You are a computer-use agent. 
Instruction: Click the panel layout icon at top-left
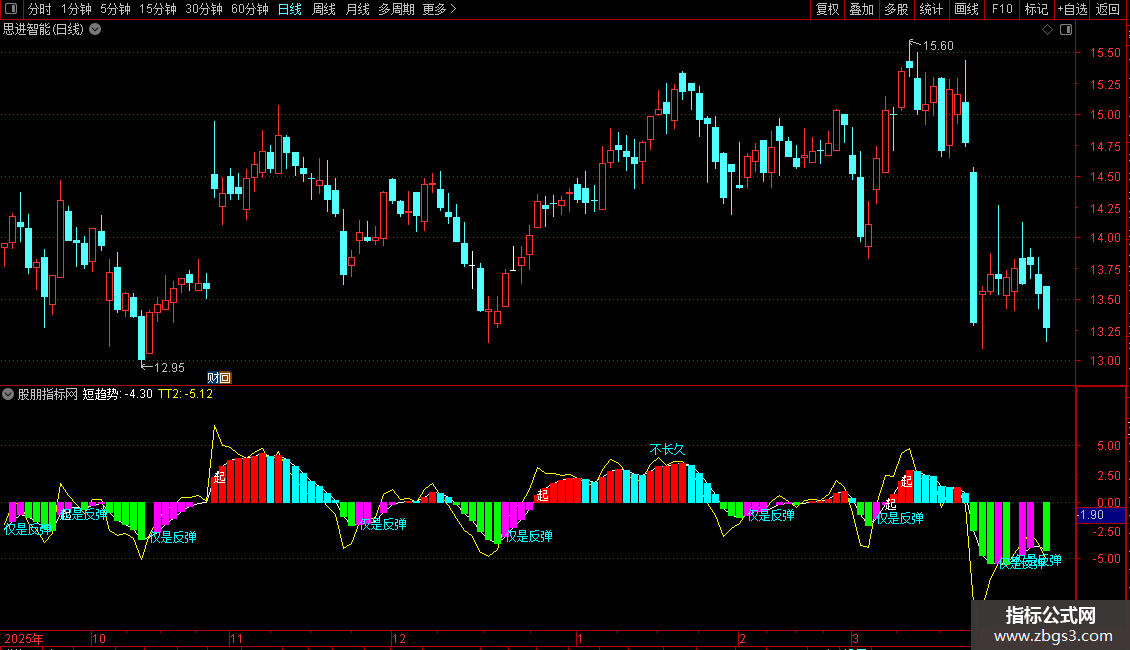coord(11,9)
